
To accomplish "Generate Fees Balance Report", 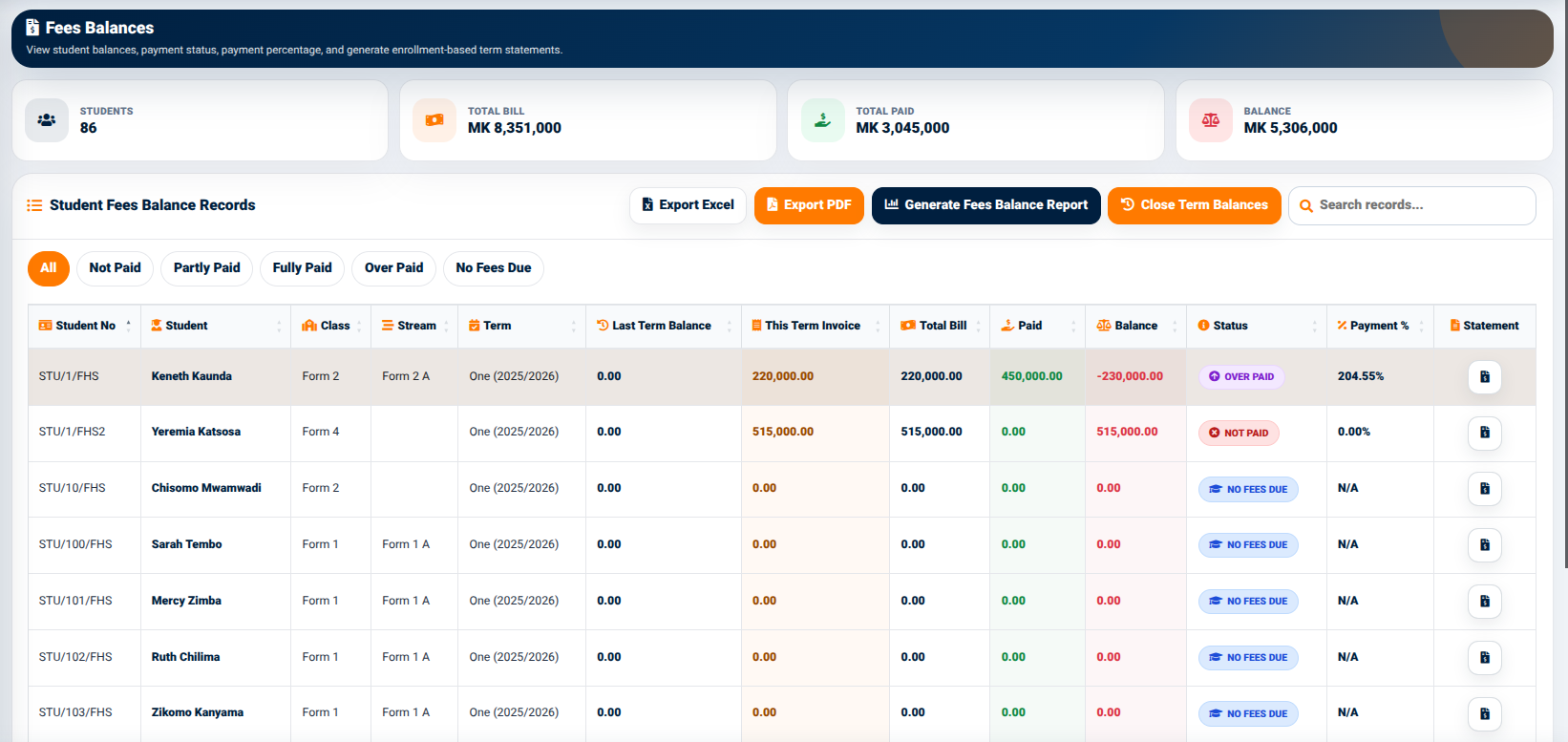I will [986, 205].
